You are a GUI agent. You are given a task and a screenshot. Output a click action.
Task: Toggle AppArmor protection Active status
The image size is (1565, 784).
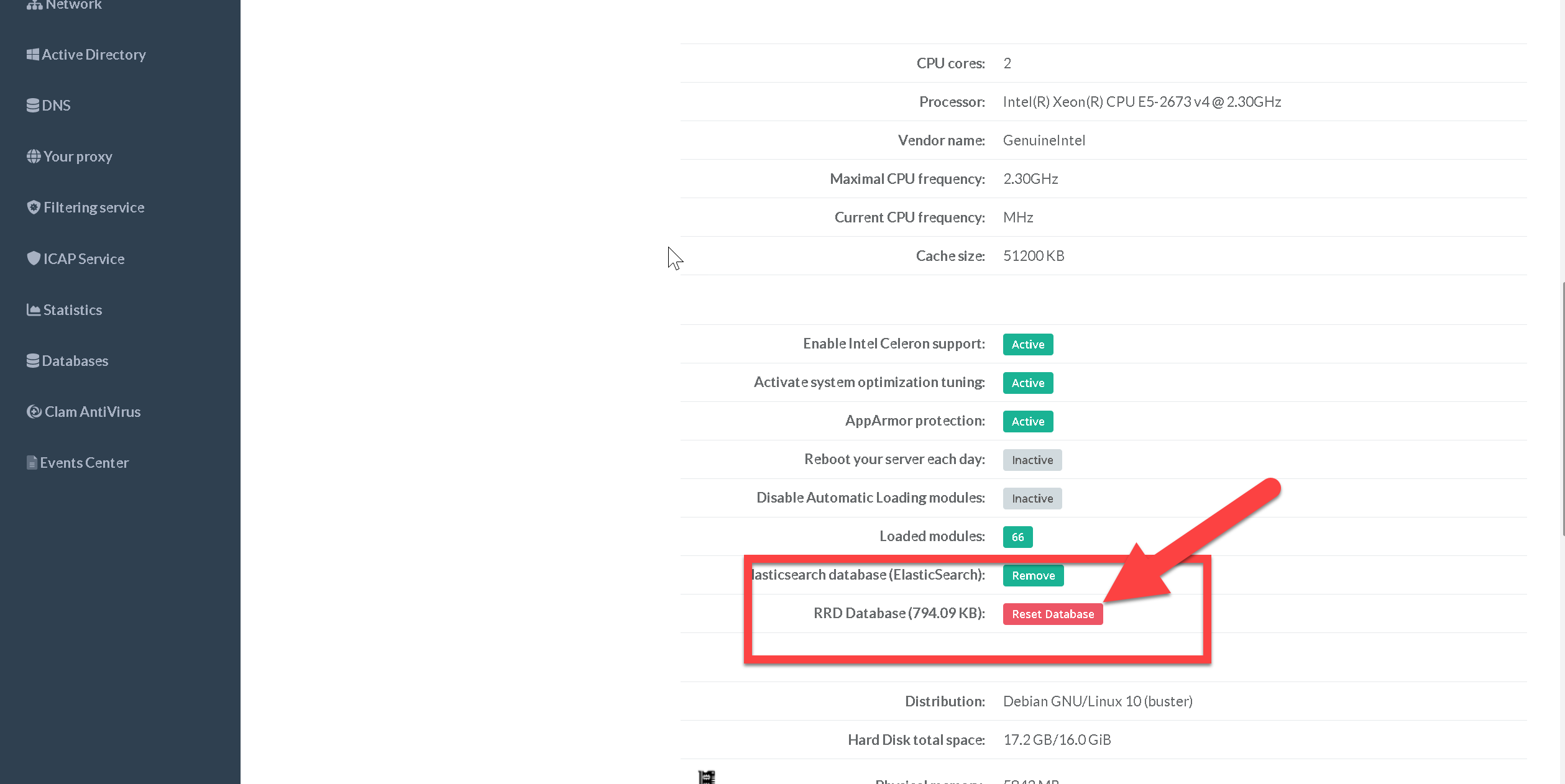(x=1027, y=421)
